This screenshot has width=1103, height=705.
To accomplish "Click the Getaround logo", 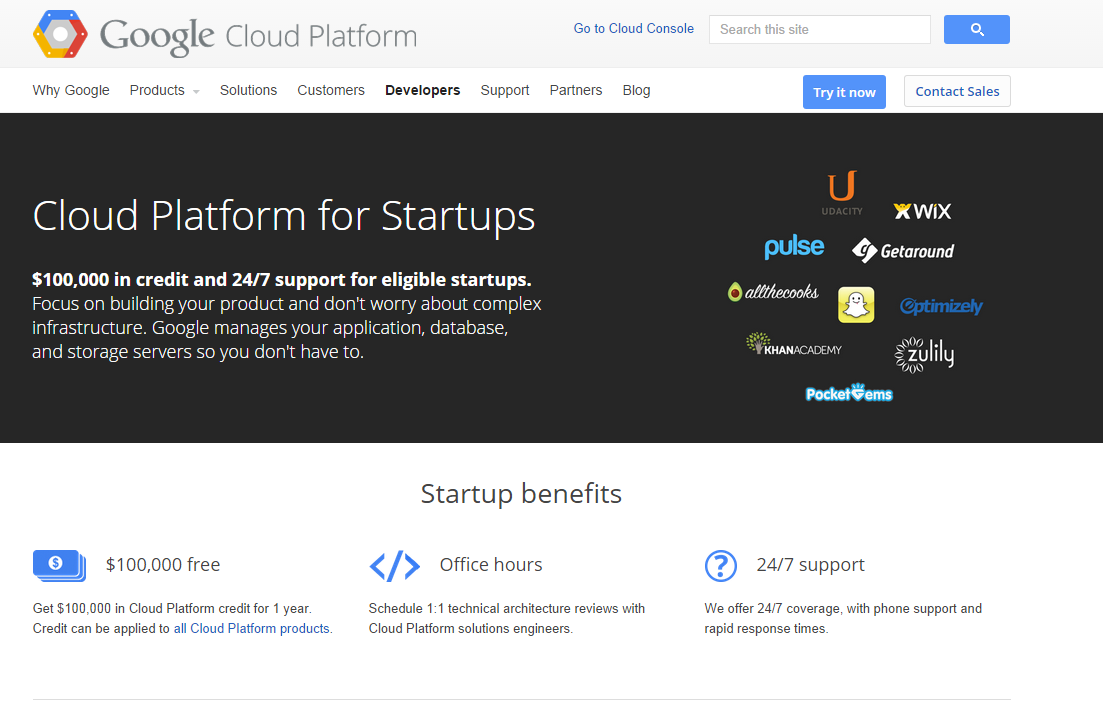I will coord(903,250).
